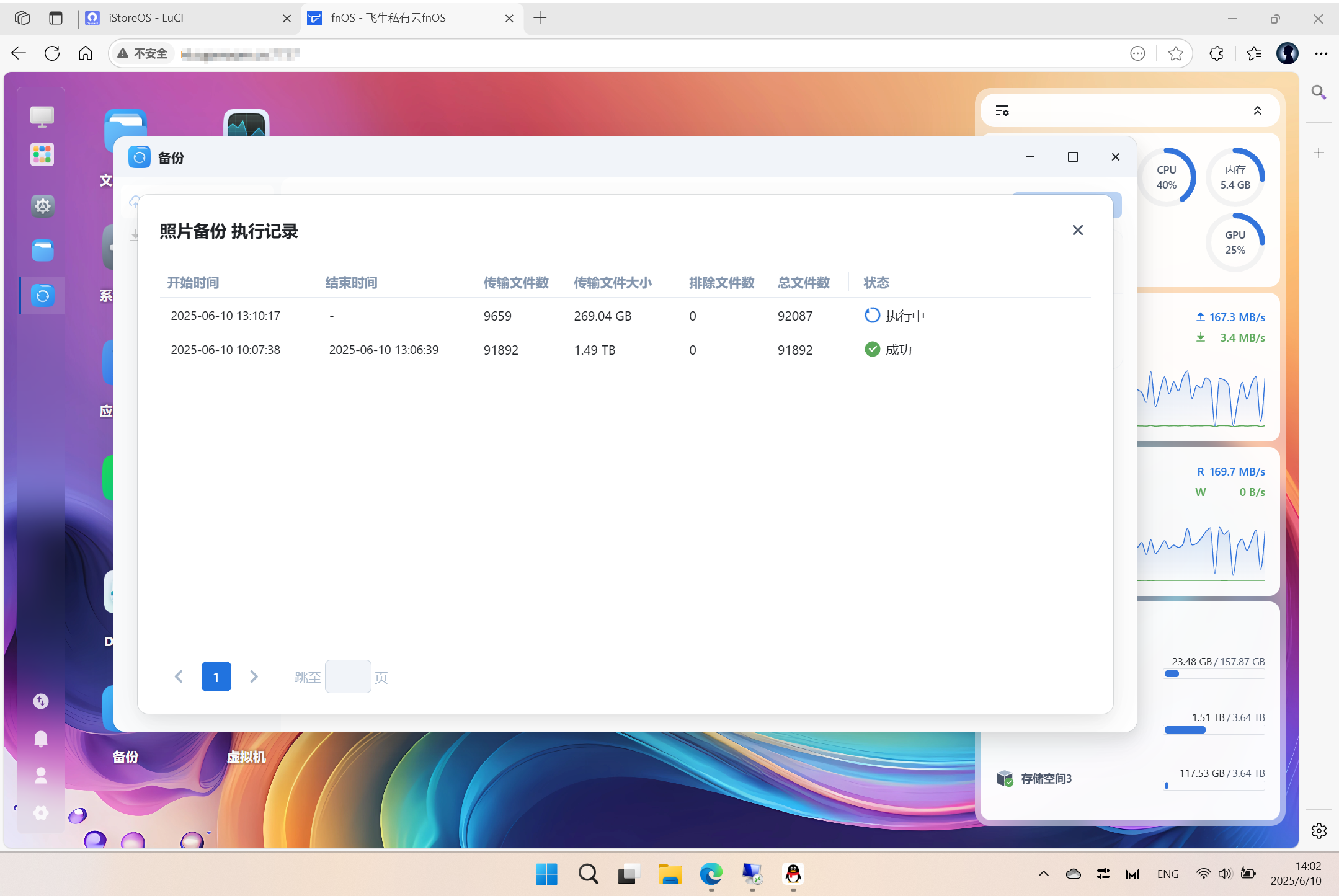Click the 1.49 TB transfer size cell
This screenshot has height=896, width=1339.
coord(595,350)
